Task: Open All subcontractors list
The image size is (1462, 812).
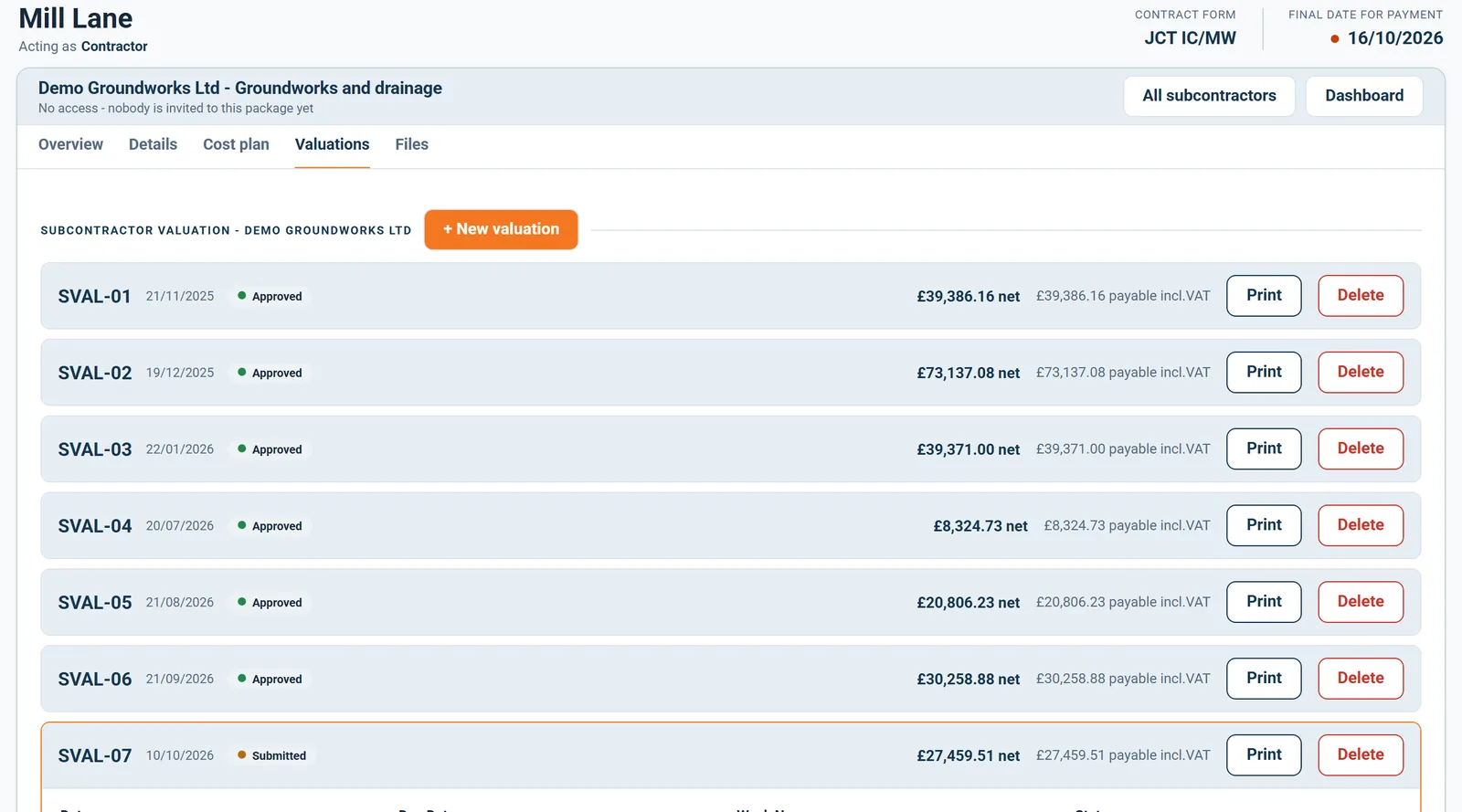Action: pos(1209,96)
